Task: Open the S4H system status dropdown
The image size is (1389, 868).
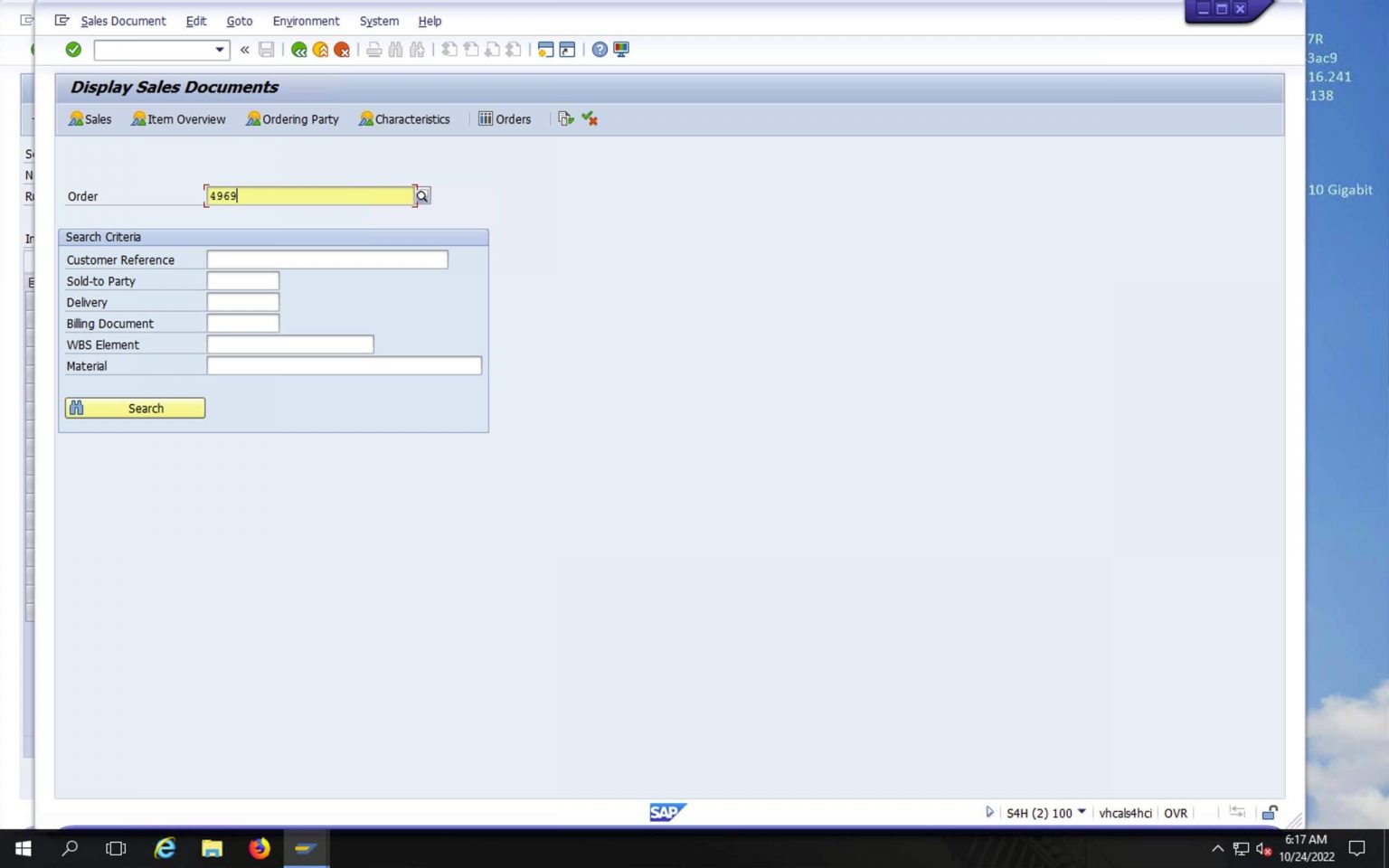Action: point(1082,813)
